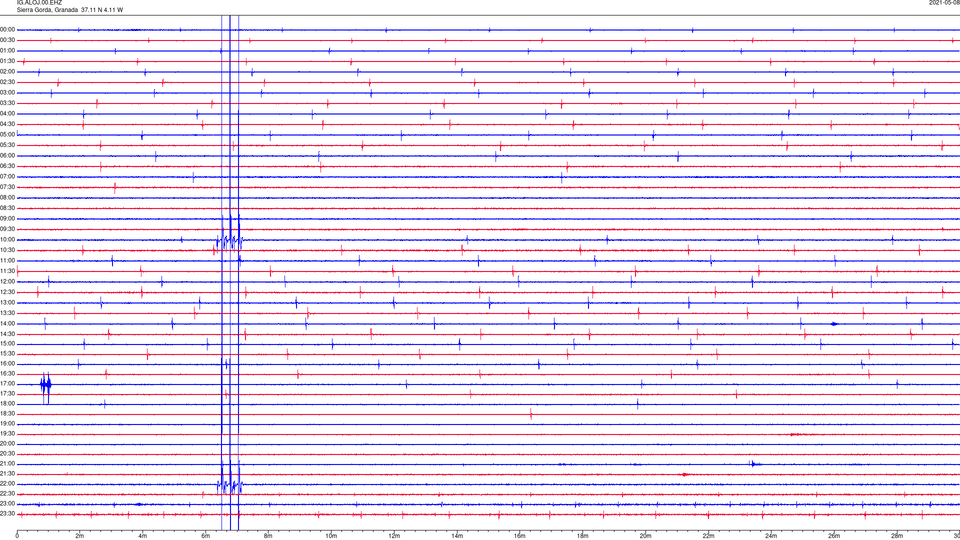
Task: Click the 6m tick label on the minute axis
Action: (x=205, y=536)
